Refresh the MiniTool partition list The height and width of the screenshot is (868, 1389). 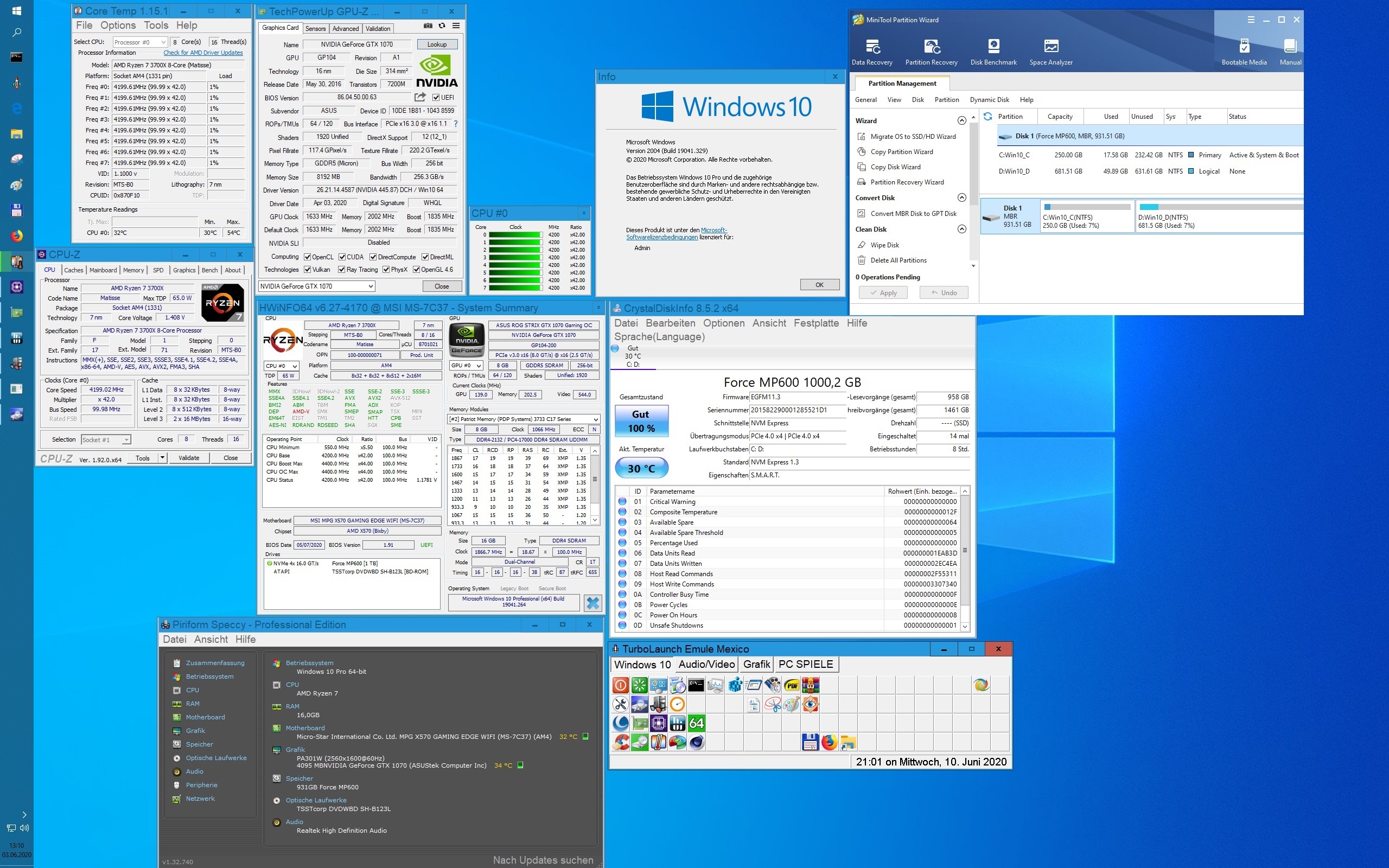click(987, 117)
